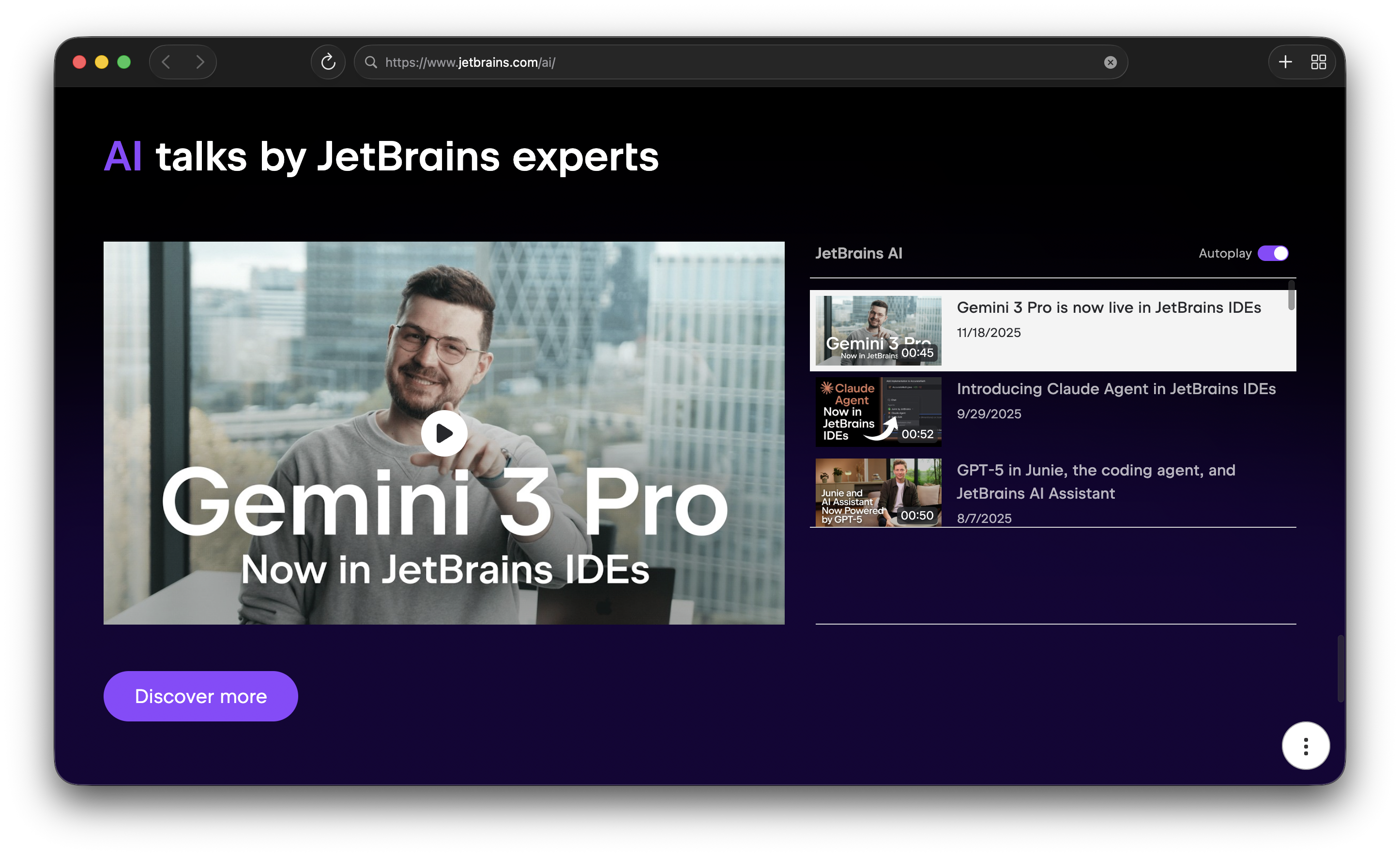Click the playlist scrollbar handle

tap(1291, 295)
